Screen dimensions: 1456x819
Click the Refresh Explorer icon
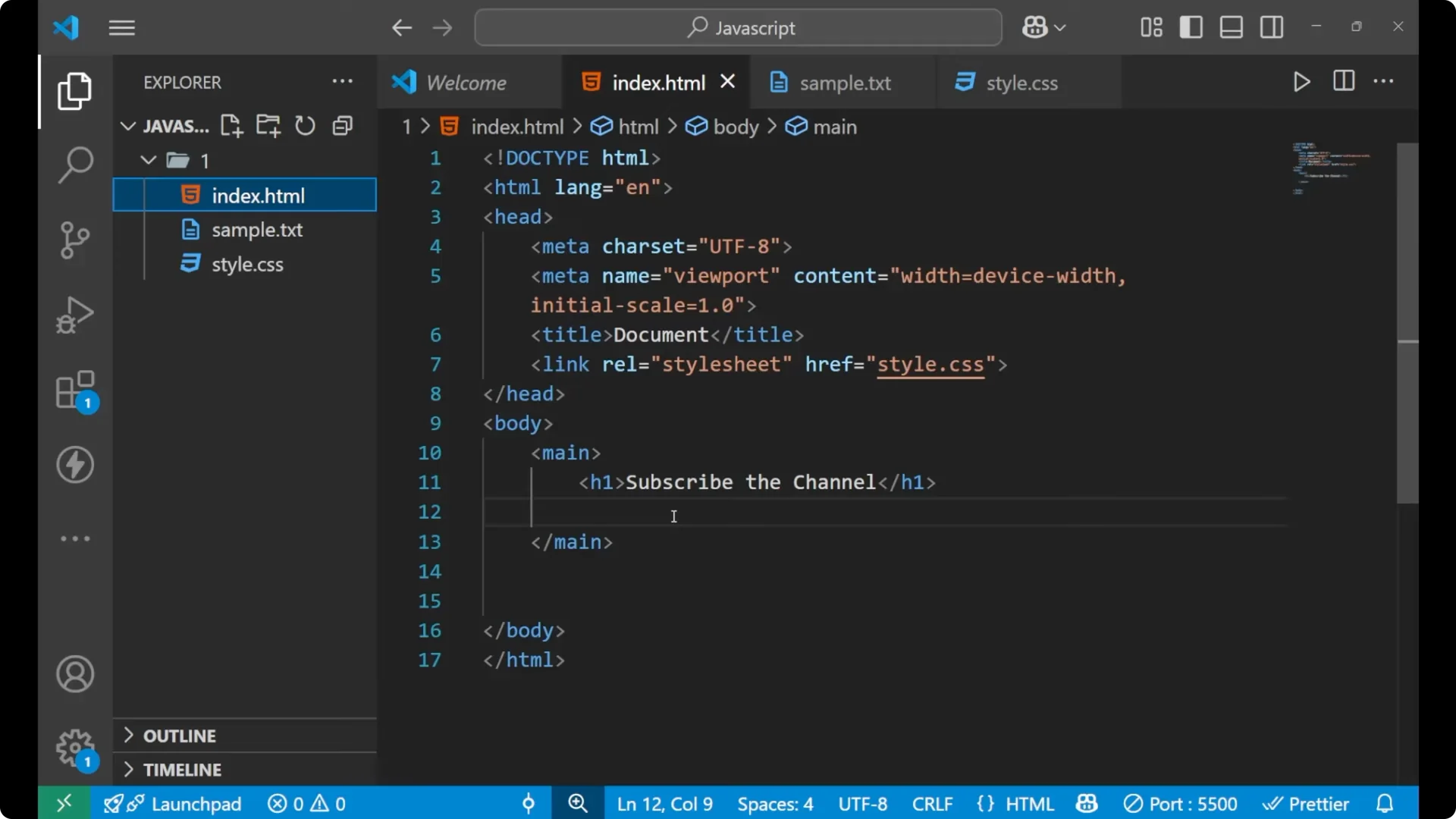[304, 125]
